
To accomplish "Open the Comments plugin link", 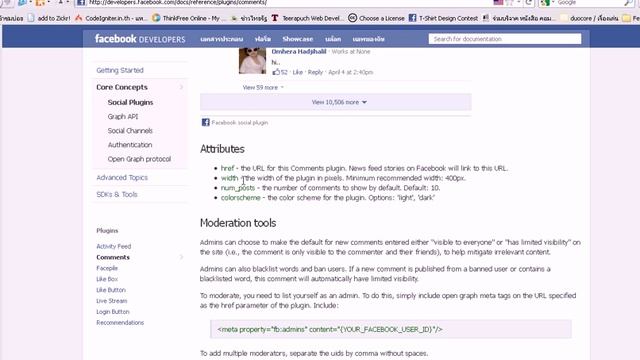I will coord(113,257).
